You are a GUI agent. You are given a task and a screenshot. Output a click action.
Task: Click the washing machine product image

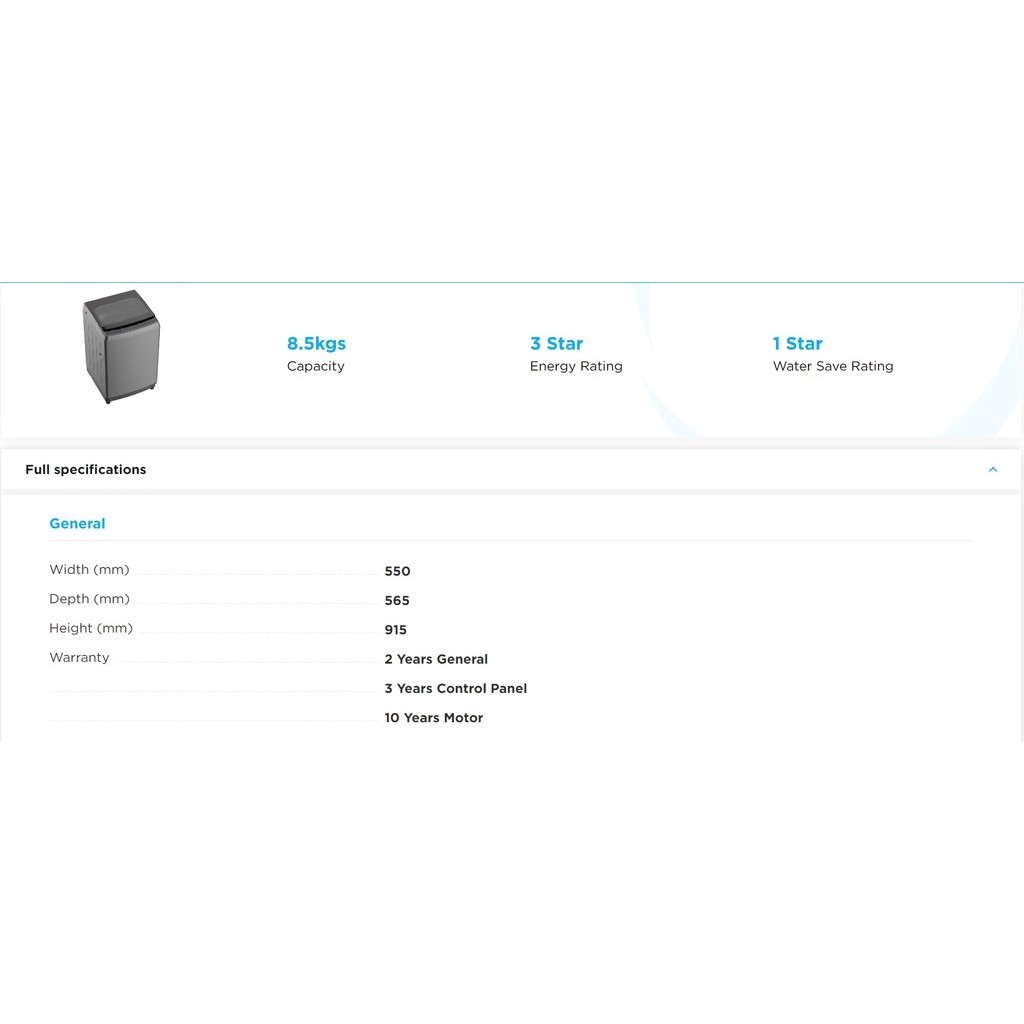[x=120, y=346]
